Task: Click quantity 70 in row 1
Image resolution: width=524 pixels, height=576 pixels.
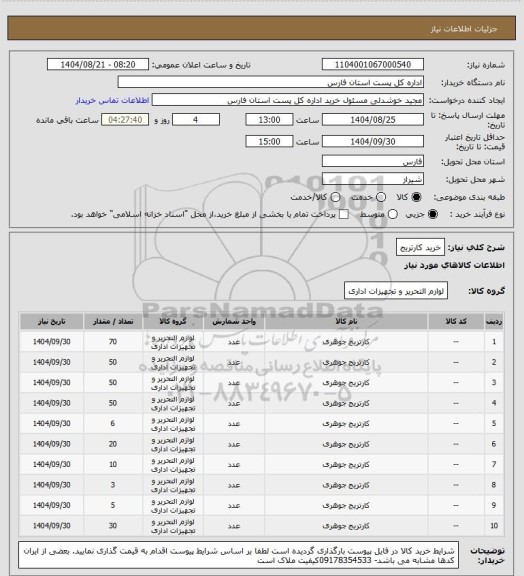Action: pos(113,342)
